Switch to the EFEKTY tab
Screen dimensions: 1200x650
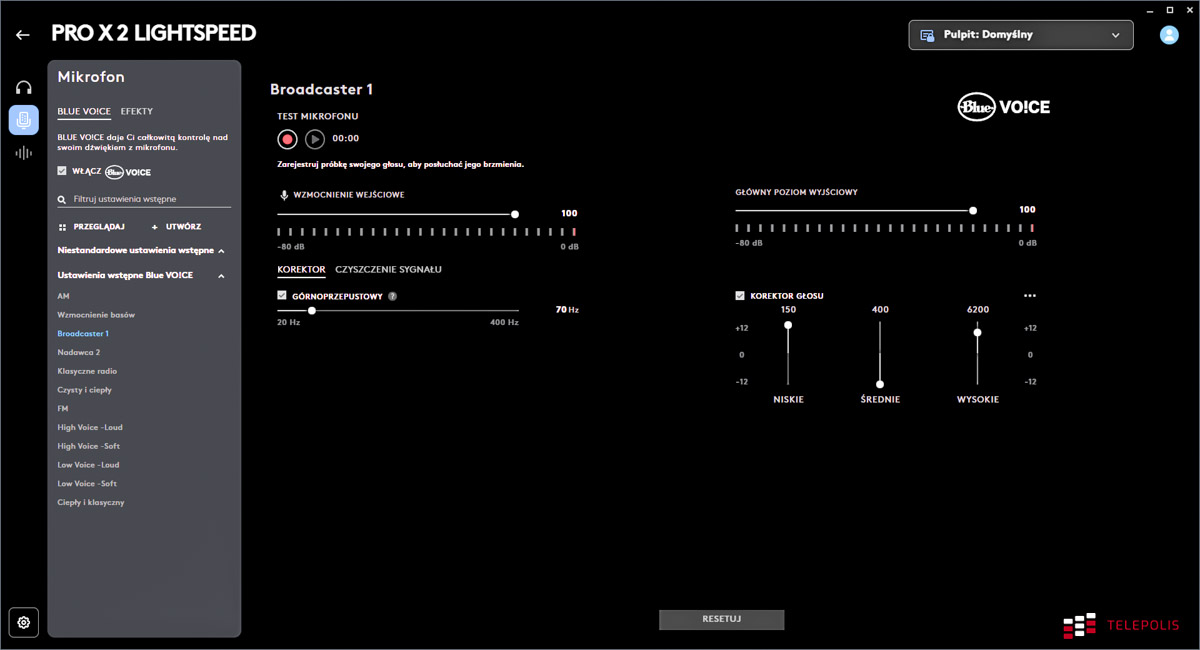pyautogui.click(x=137, y=111)
